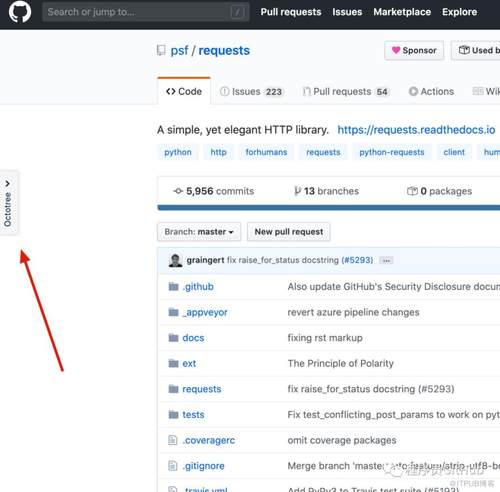Image resolution: width=500 pixels, height=492 pixels.
Task: Open the _appveyor folder
Action: click(x=205, y=312)
